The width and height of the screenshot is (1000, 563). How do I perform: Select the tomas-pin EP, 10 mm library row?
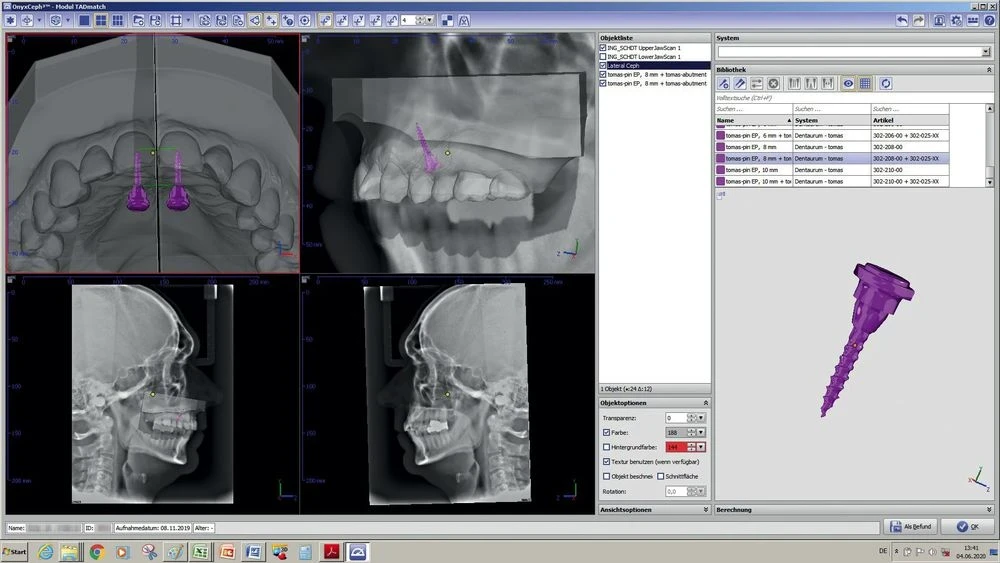tap(754, 170)
